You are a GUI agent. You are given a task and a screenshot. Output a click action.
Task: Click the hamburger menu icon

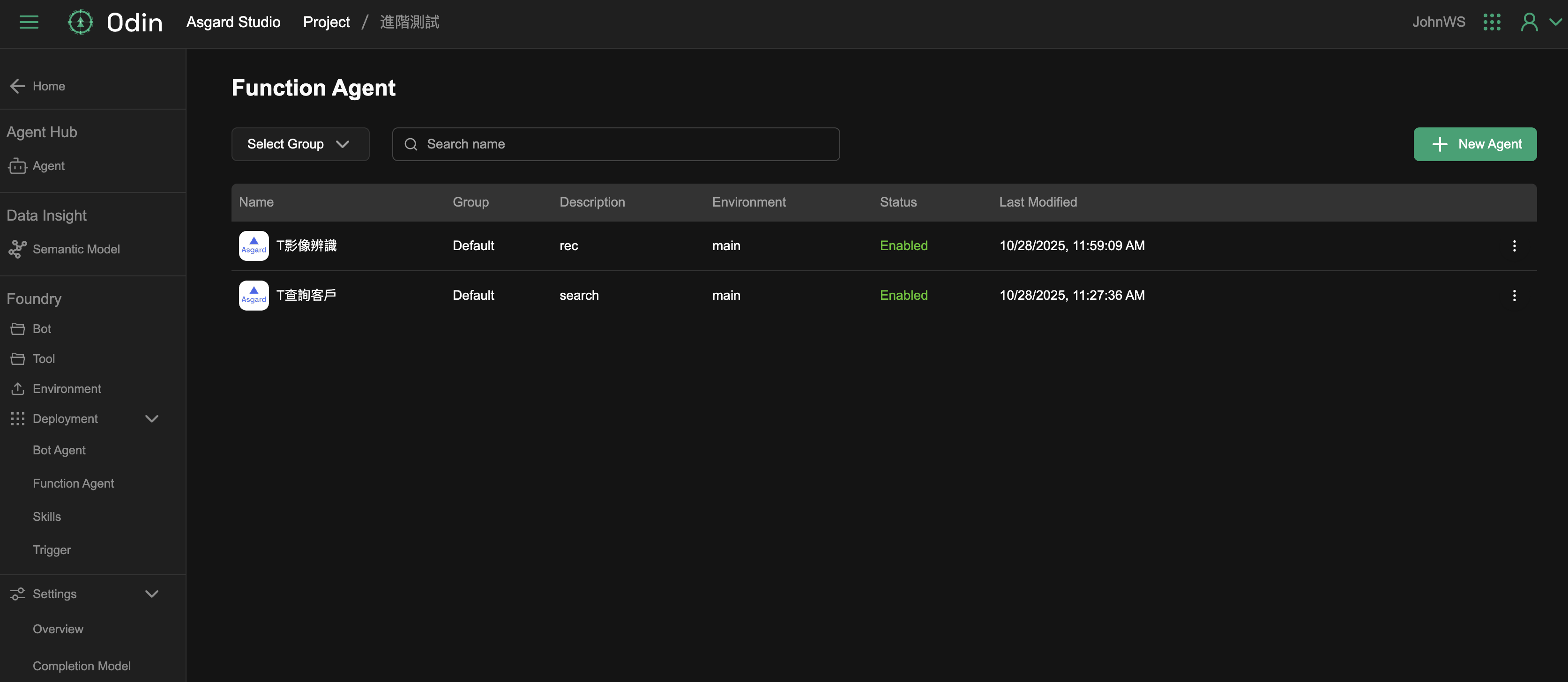pyautogui.click(x=29, y=22)
